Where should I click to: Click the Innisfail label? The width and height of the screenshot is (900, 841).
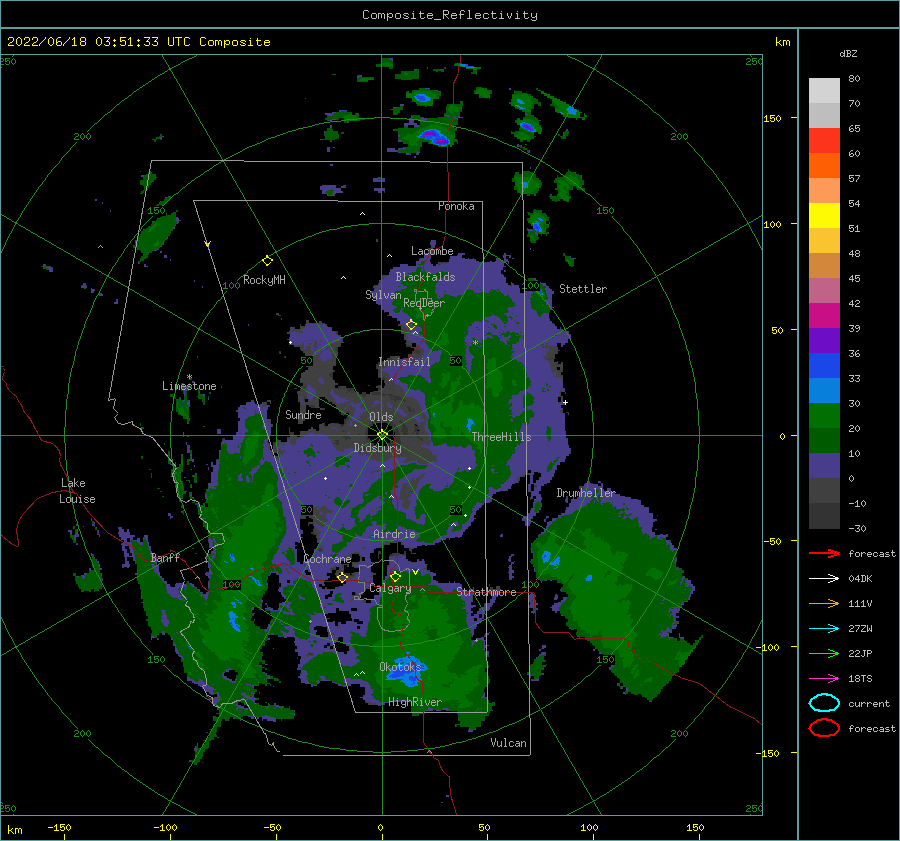tap(404, 362)
